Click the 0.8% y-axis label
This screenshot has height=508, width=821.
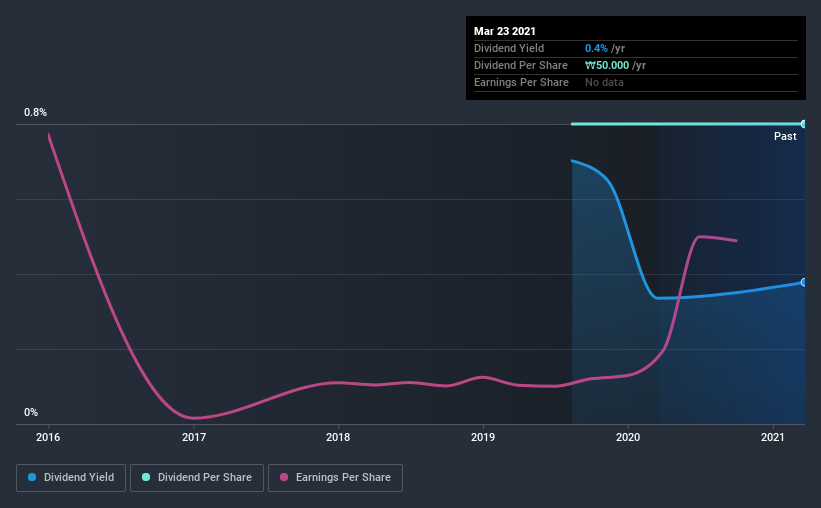click(35, 112)
